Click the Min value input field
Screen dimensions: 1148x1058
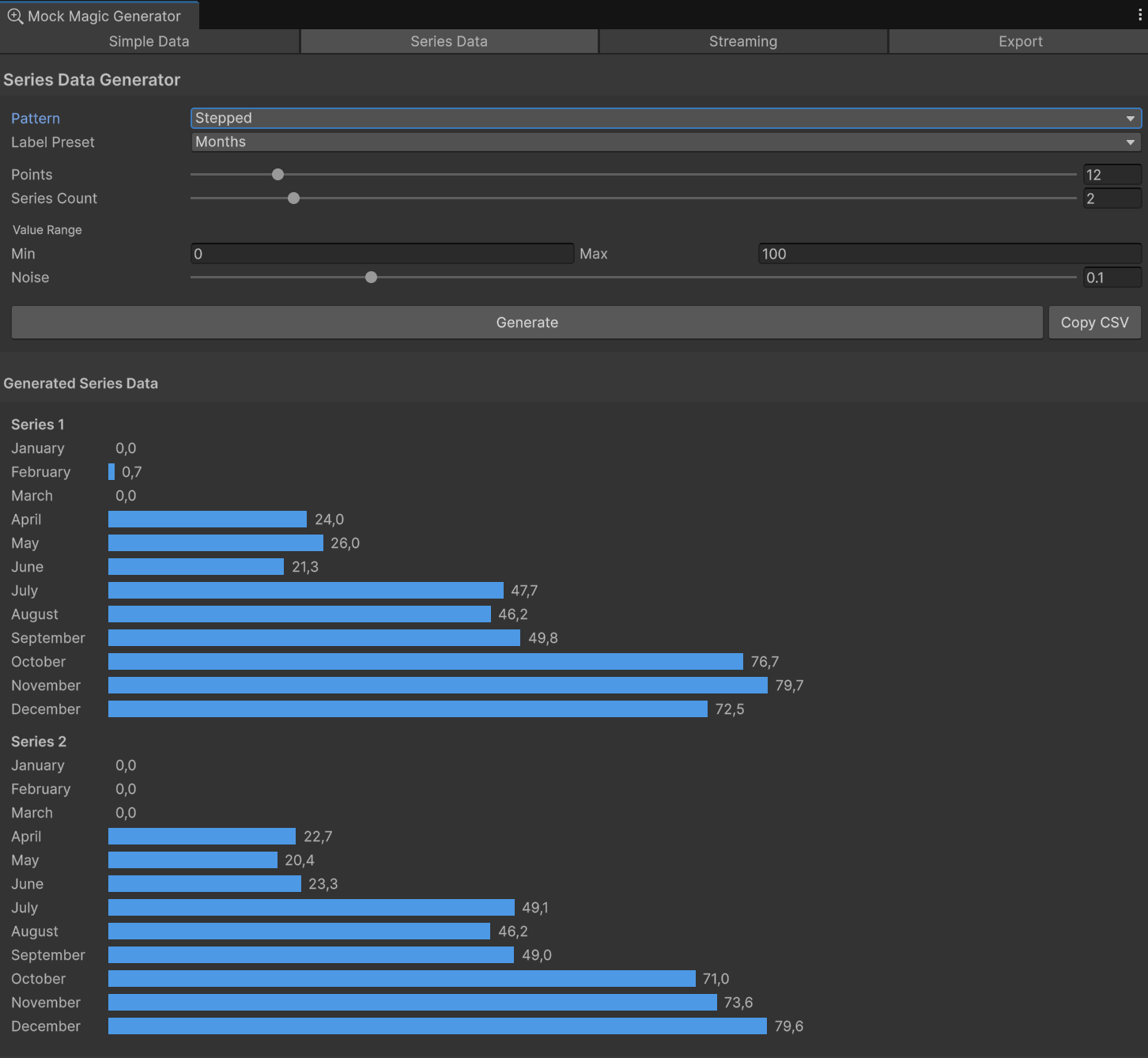[383, 254]
